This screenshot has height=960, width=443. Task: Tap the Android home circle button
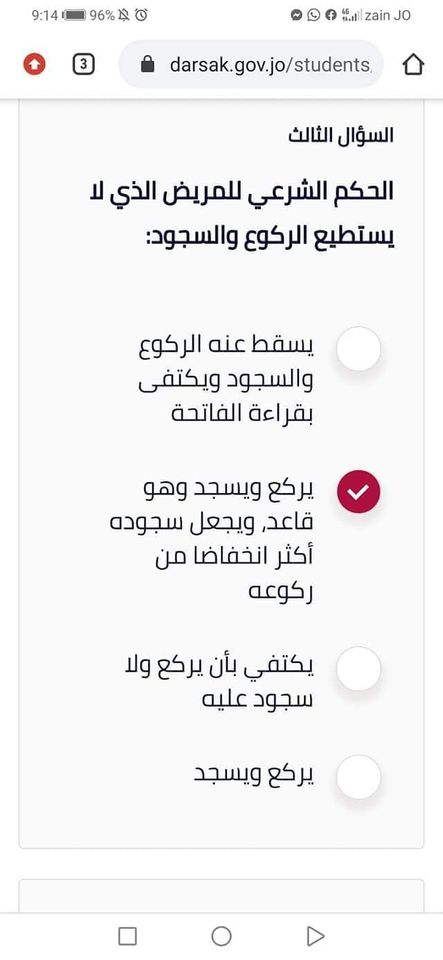[221, 936]
